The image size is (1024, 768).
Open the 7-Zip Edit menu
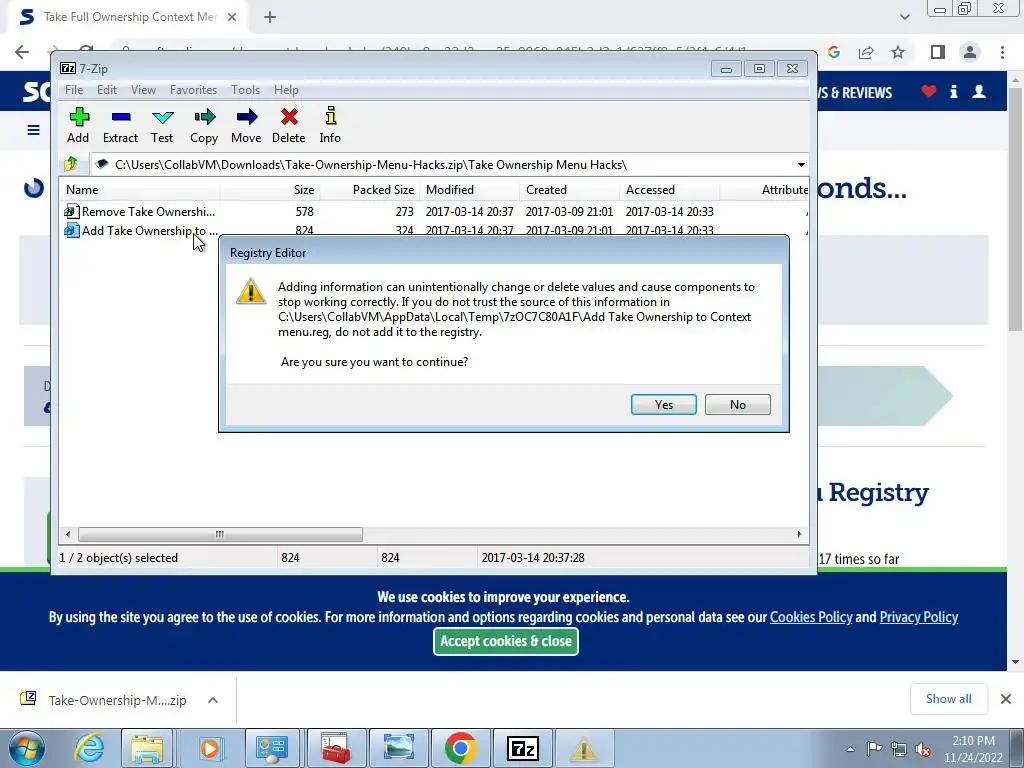pos(106,90)
